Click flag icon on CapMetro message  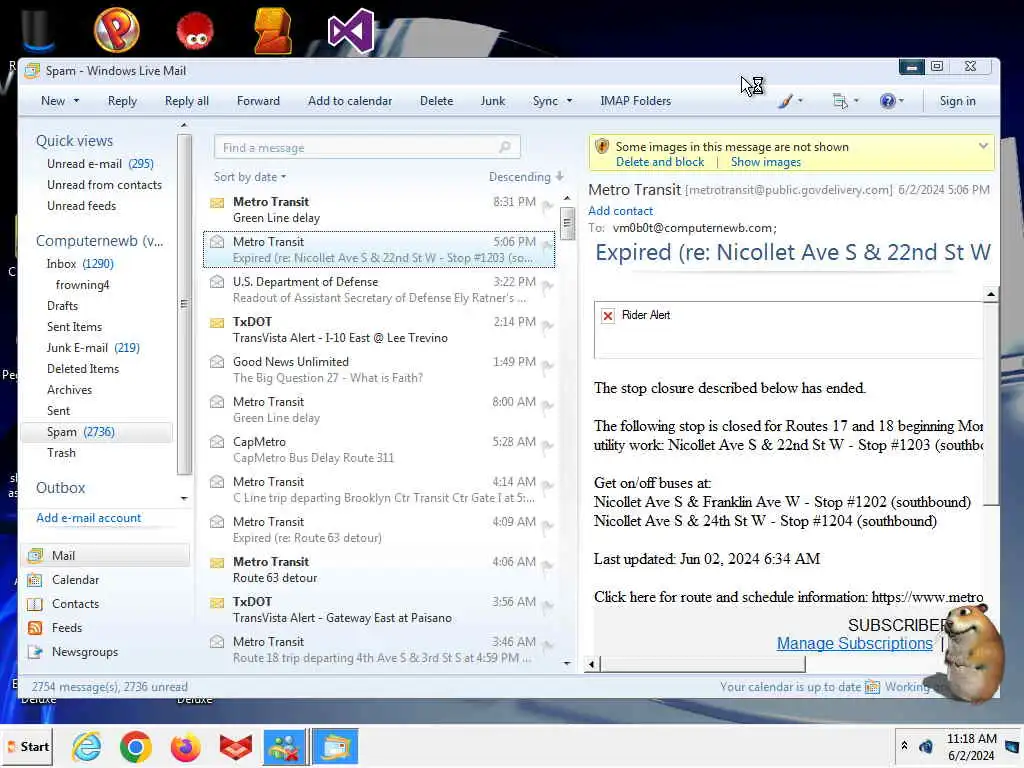click(547, 445)
